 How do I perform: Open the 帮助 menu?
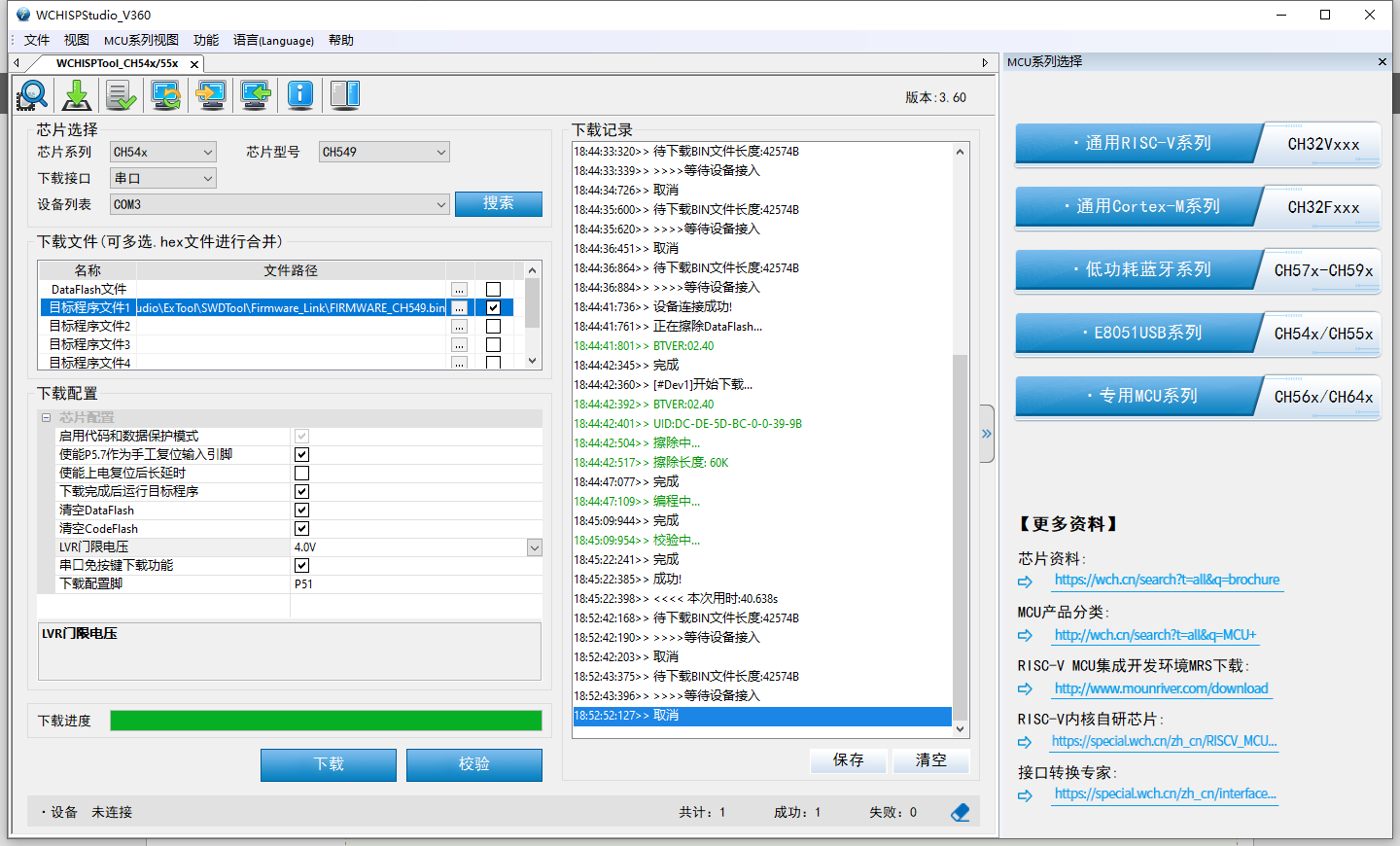click(341, 40)
